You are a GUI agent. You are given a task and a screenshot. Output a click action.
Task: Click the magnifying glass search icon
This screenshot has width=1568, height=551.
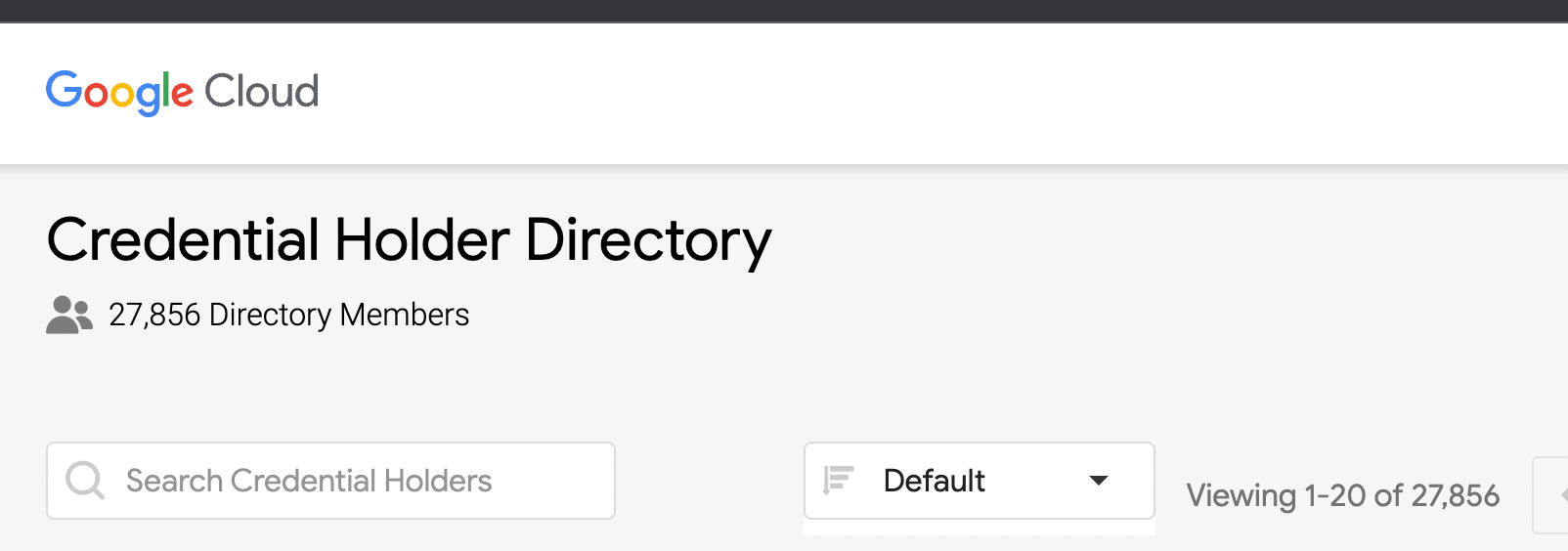click(x=85, y=481)
